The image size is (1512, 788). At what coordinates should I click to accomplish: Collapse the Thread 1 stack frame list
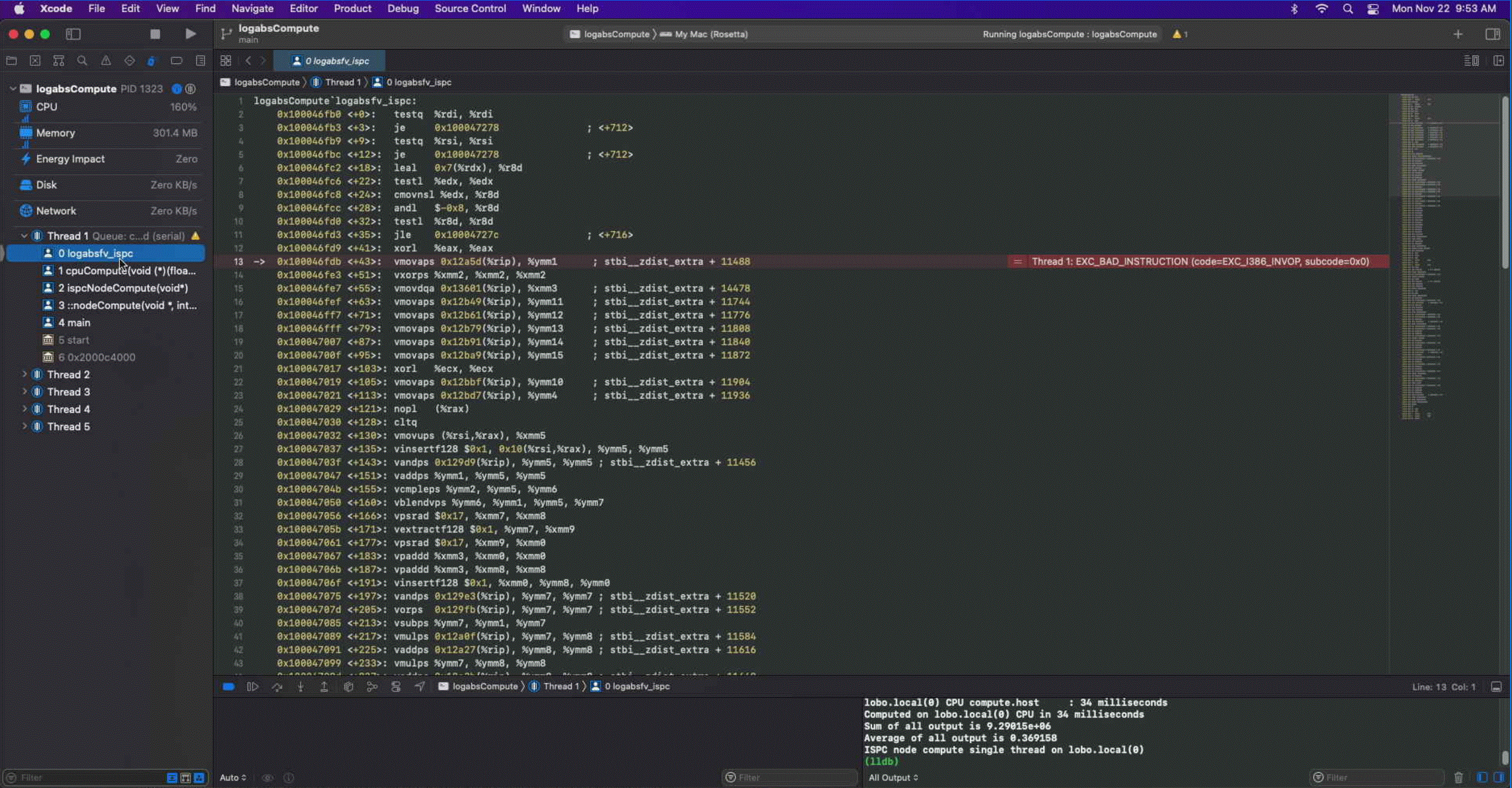(24, 235)
